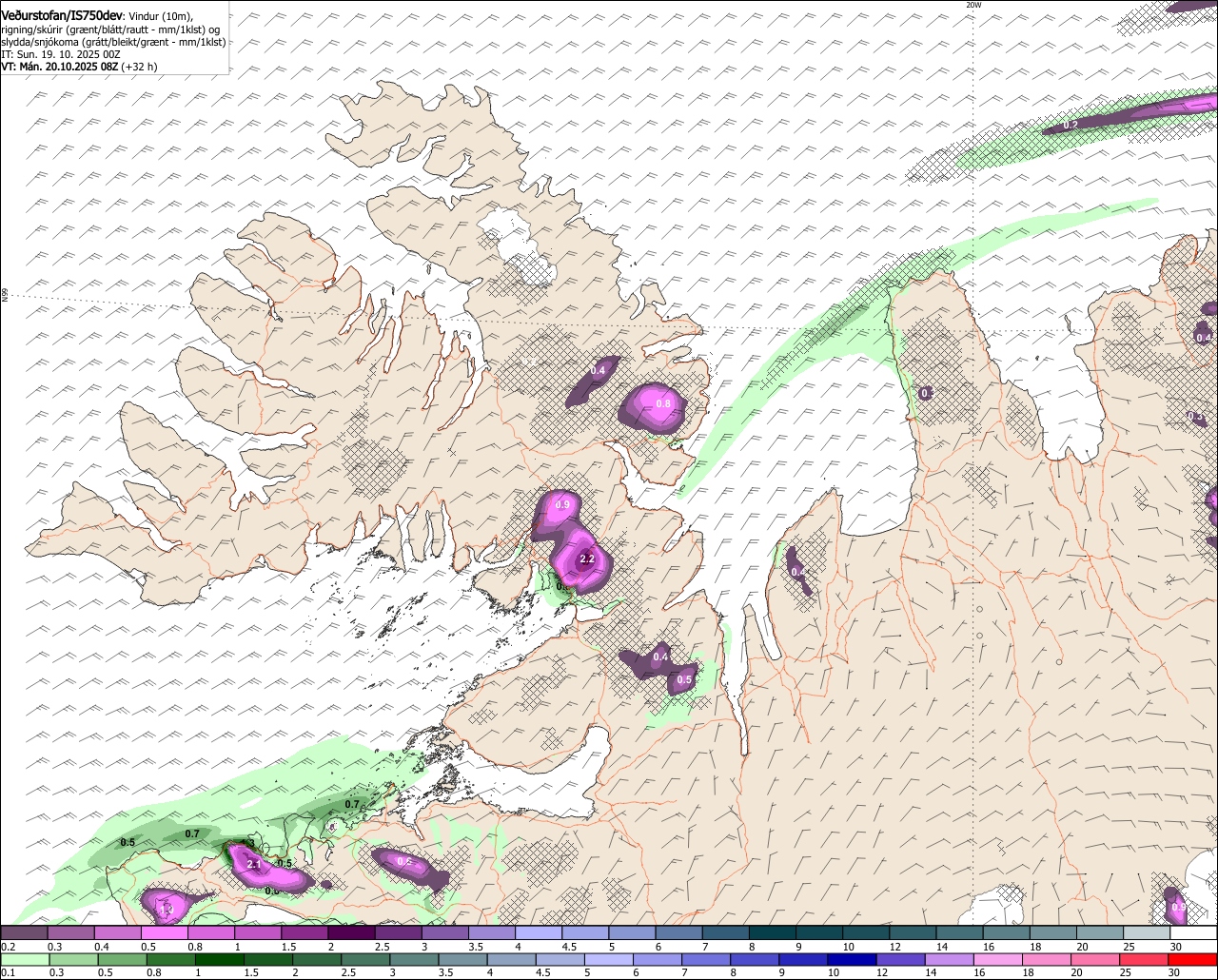Click the 'slydda/snjókoma' line in the header box
Viewport: 1218px width, 980px height.
click(113, 42)
